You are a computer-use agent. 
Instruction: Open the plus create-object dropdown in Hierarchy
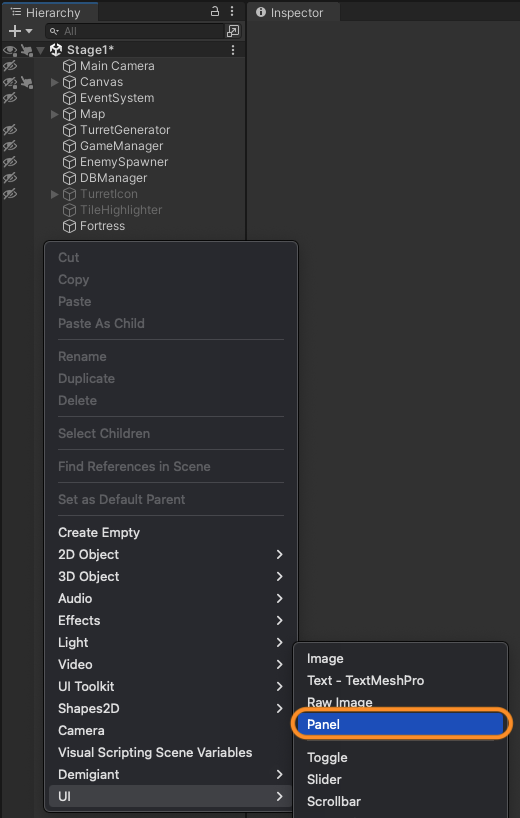point(20,31)
